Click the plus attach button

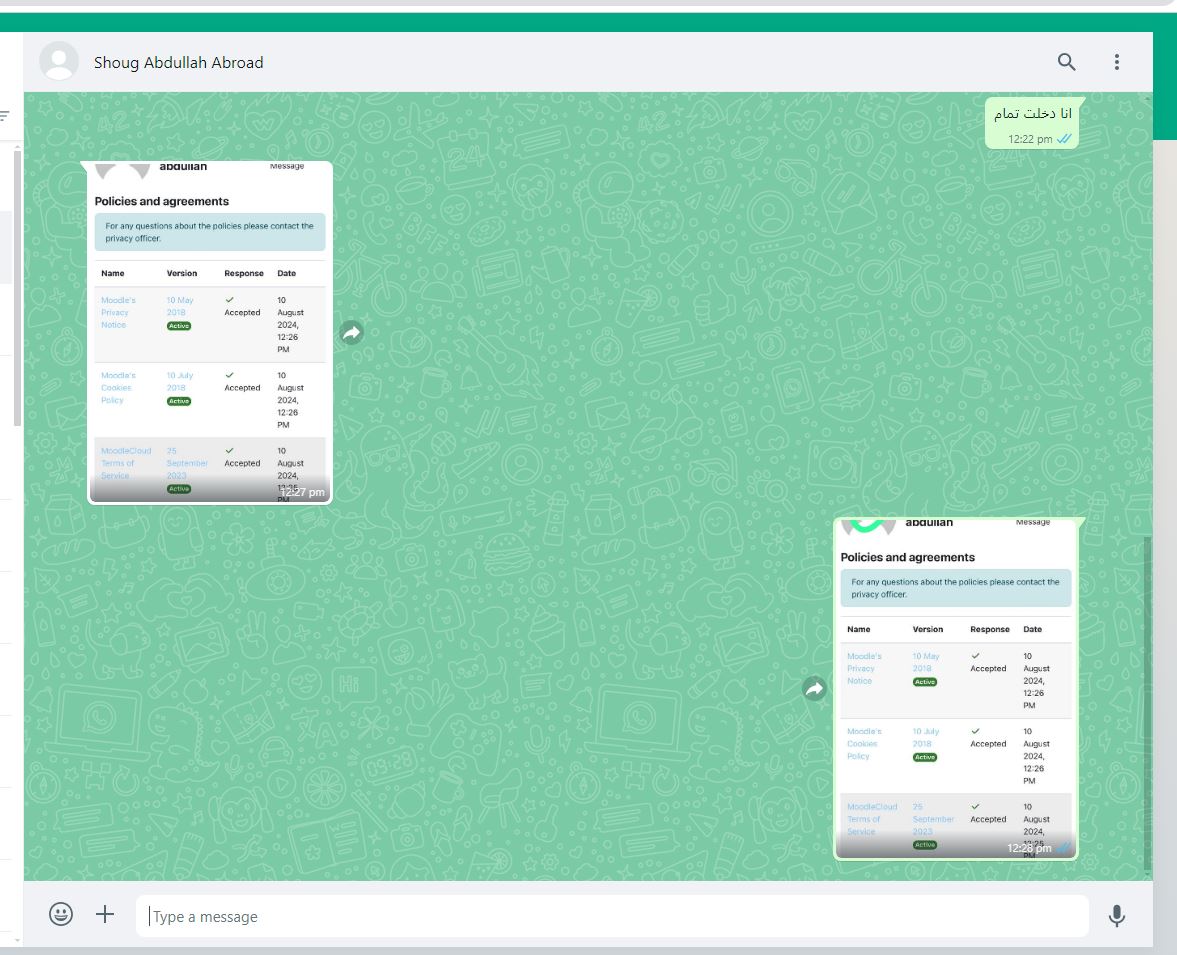click(x=105, y=914)
